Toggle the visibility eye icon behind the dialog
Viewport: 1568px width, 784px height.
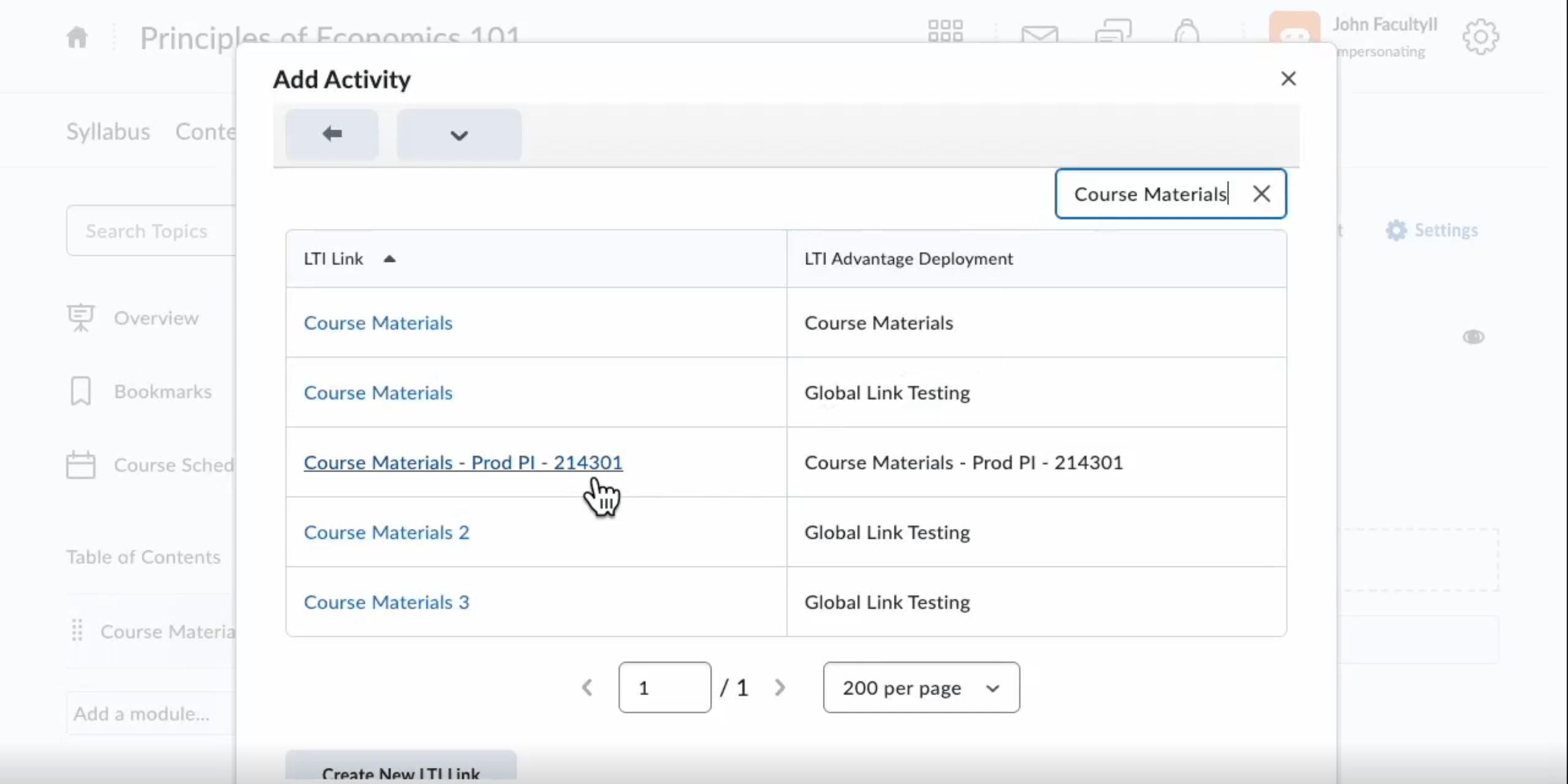coord(1473,337)
